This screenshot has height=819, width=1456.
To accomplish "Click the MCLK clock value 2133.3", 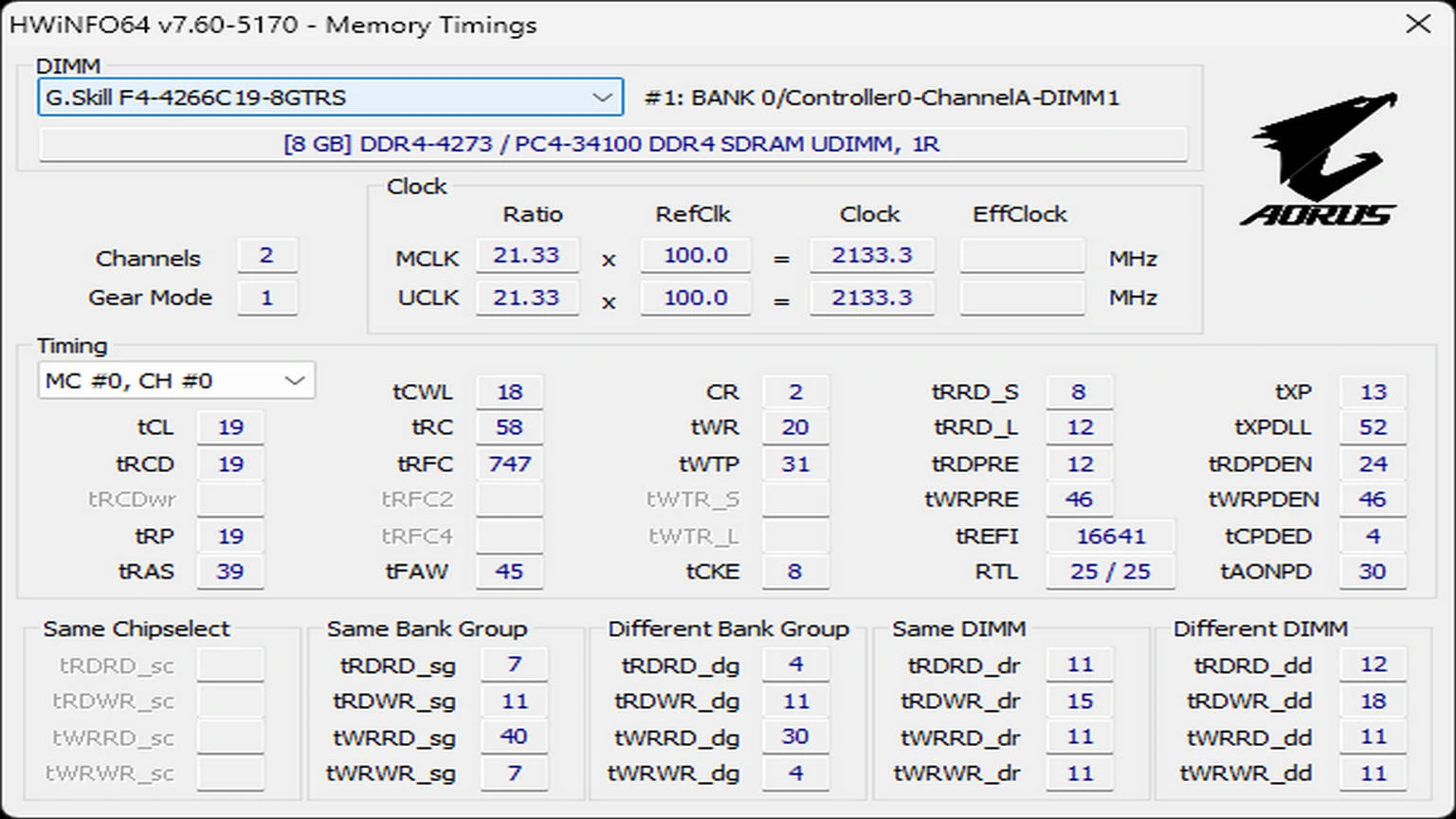I will [x=872, y=256].
